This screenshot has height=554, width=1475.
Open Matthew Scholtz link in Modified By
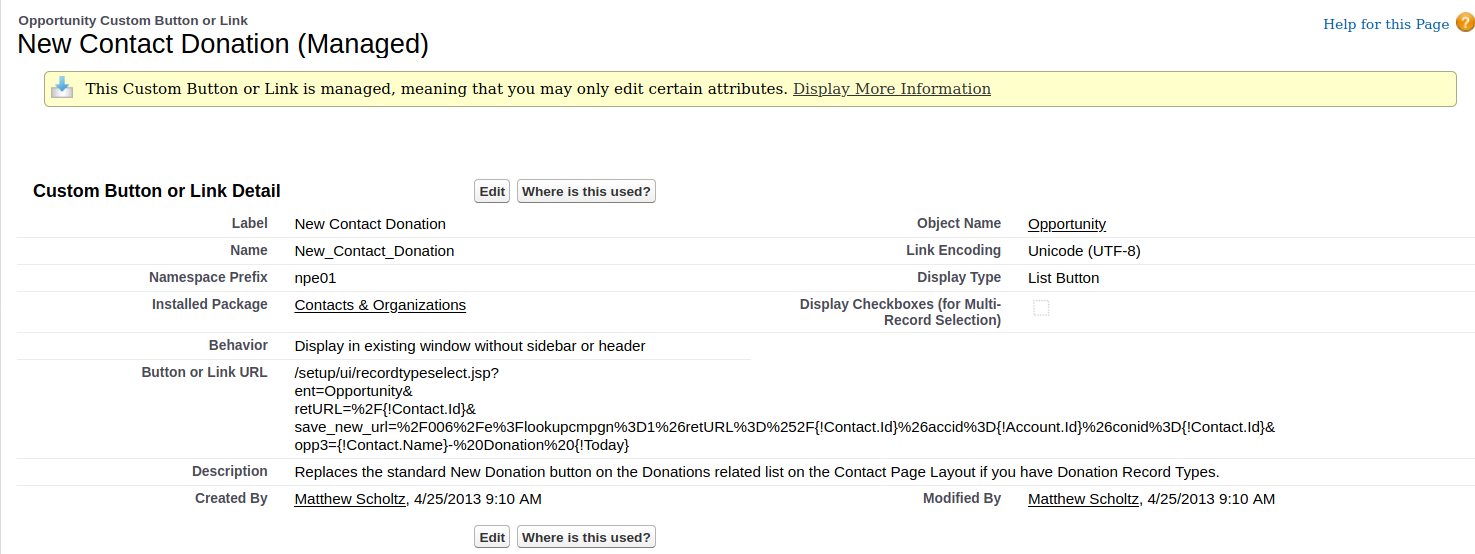point(1083,499)
